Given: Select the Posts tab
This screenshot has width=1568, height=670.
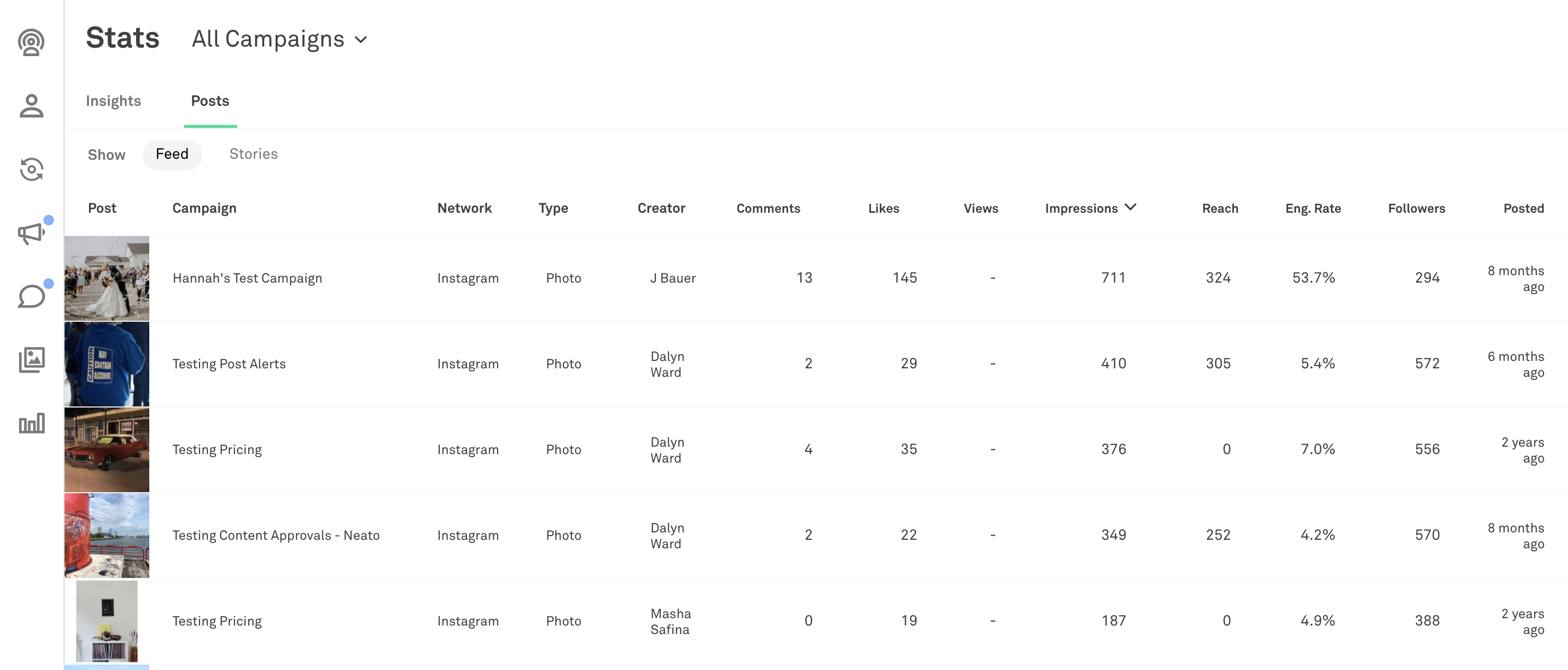Looking at the screenshot, I should (x=210, y=101).
